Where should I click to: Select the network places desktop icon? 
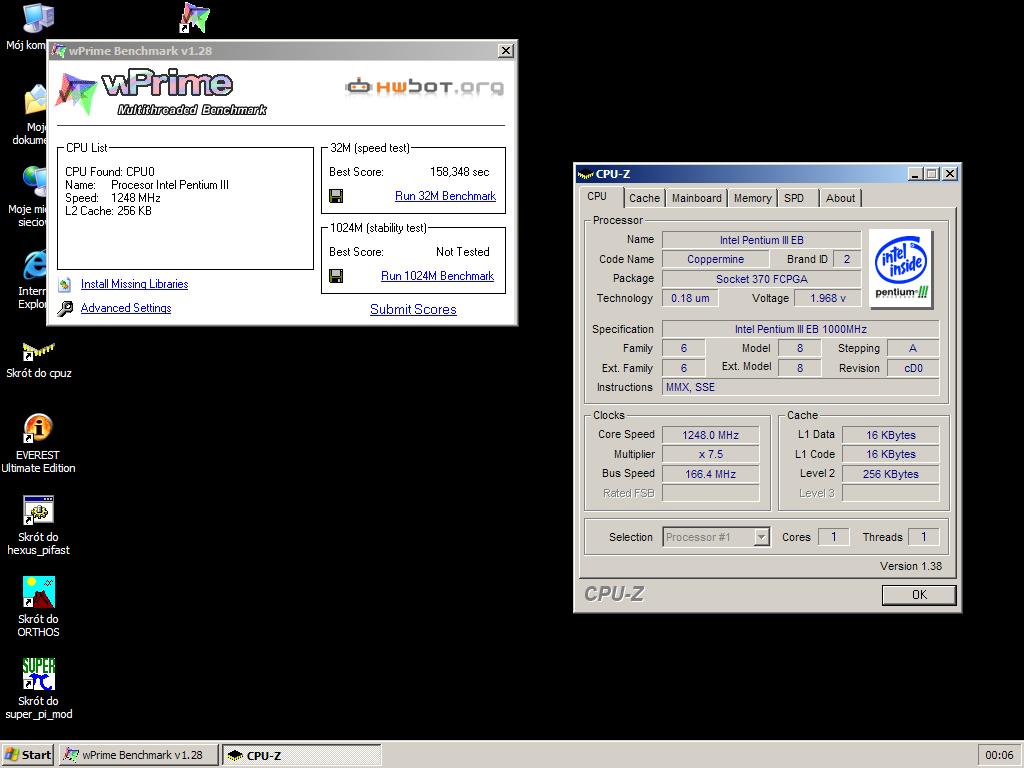tap(35, 183)
